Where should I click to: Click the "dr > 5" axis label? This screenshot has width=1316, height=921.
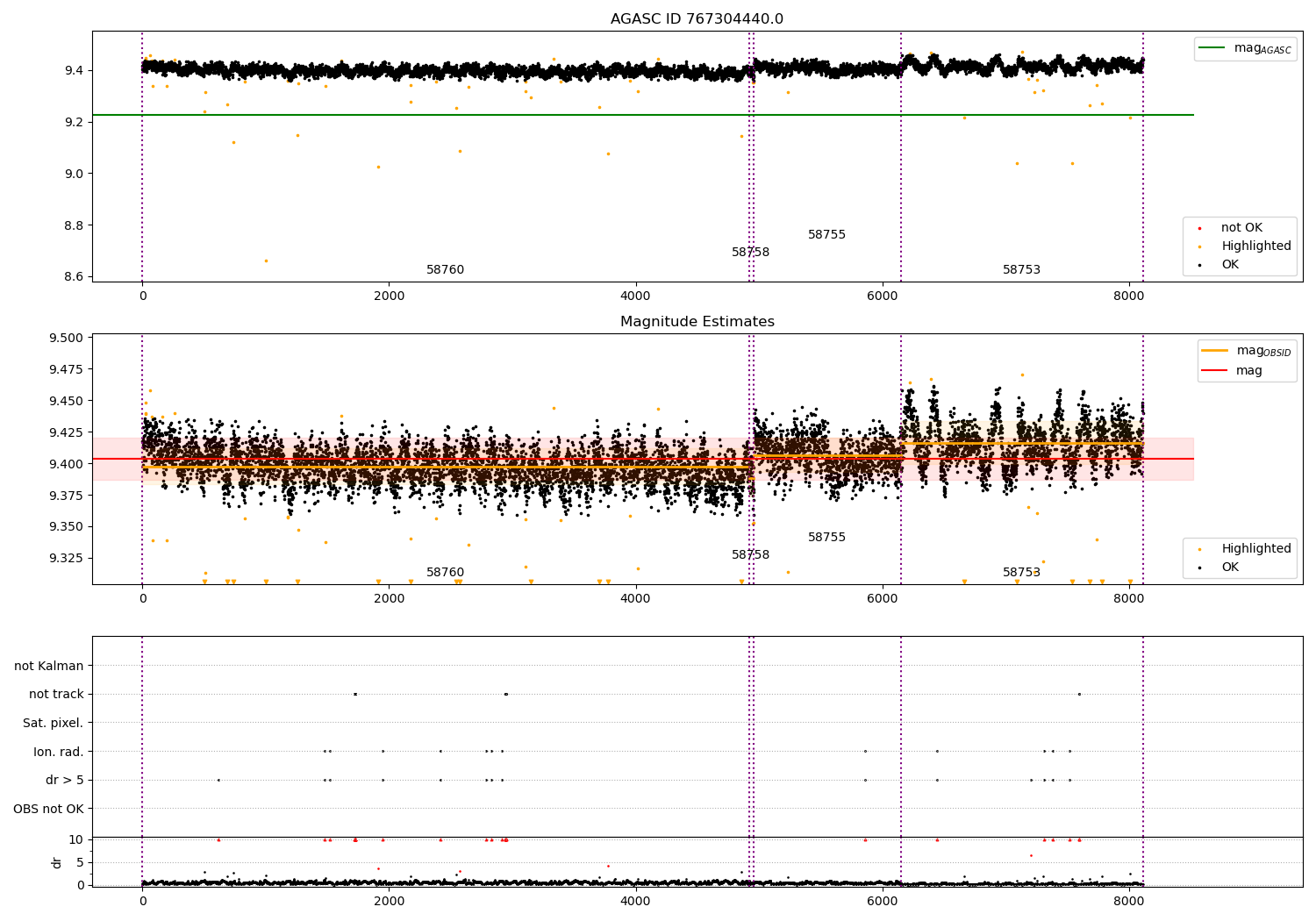[65, 780]
